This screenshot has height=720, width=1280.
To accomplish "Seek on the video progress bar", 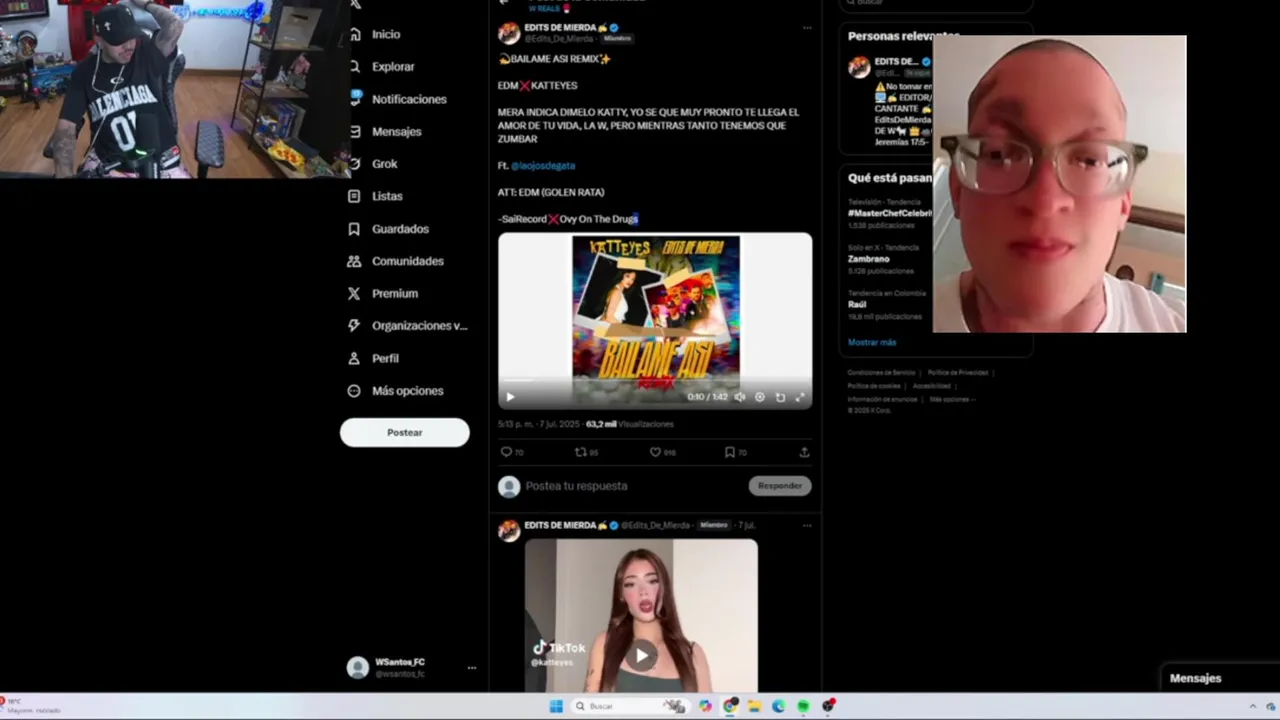I will [655, 381].
